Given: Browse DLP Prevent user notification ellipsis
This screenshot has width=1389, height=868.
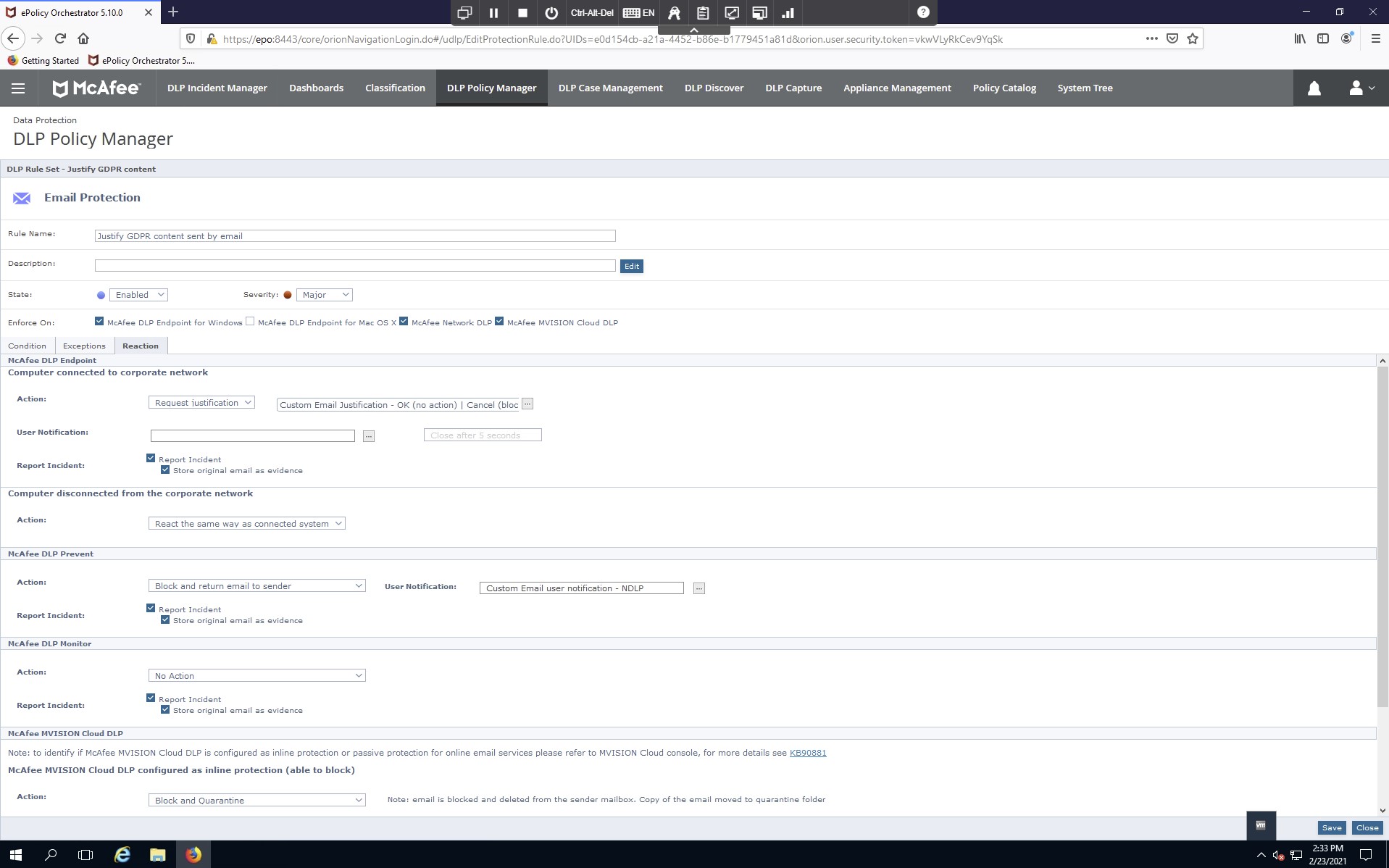Looking at the screenshot, I should pos(699,588).
